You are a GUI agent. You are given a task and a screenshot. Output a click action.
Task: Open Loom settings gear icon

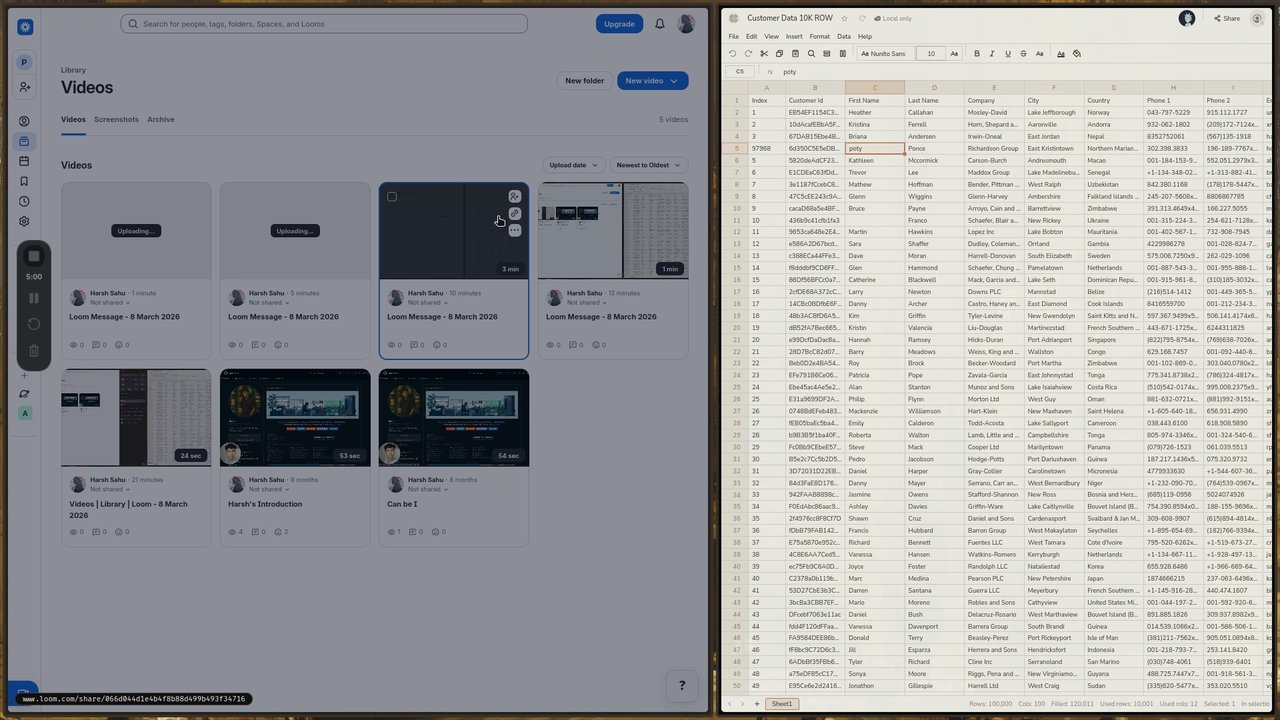pos(25,221)
